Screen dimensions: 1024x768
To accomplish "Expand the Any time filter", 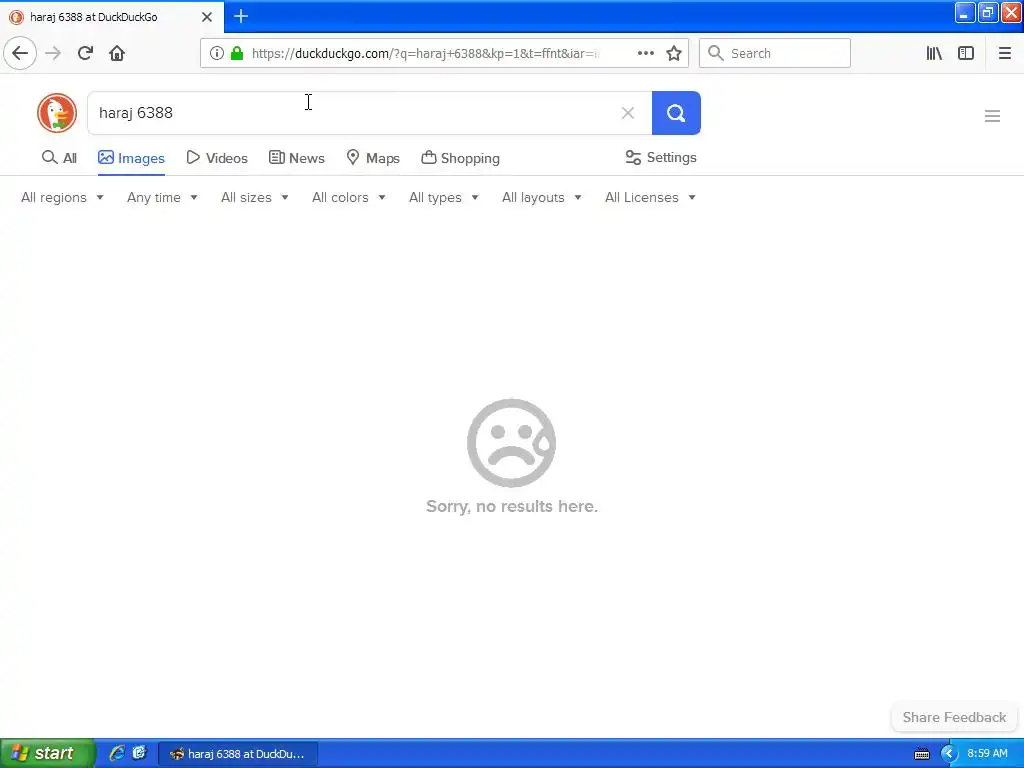I will pos(162,197).
